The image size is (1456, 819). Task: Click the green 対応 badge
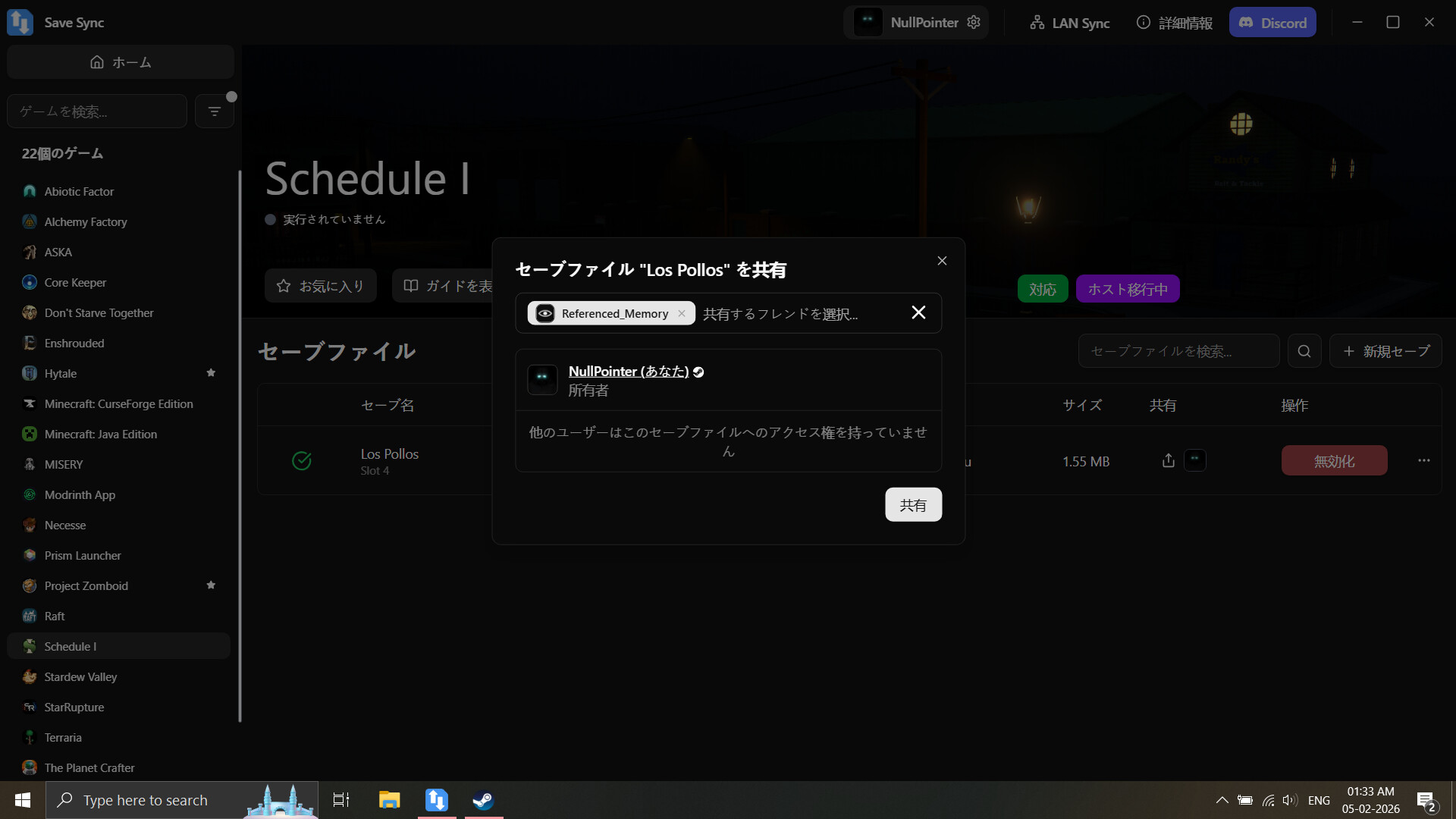click(x=1043, y=289)
